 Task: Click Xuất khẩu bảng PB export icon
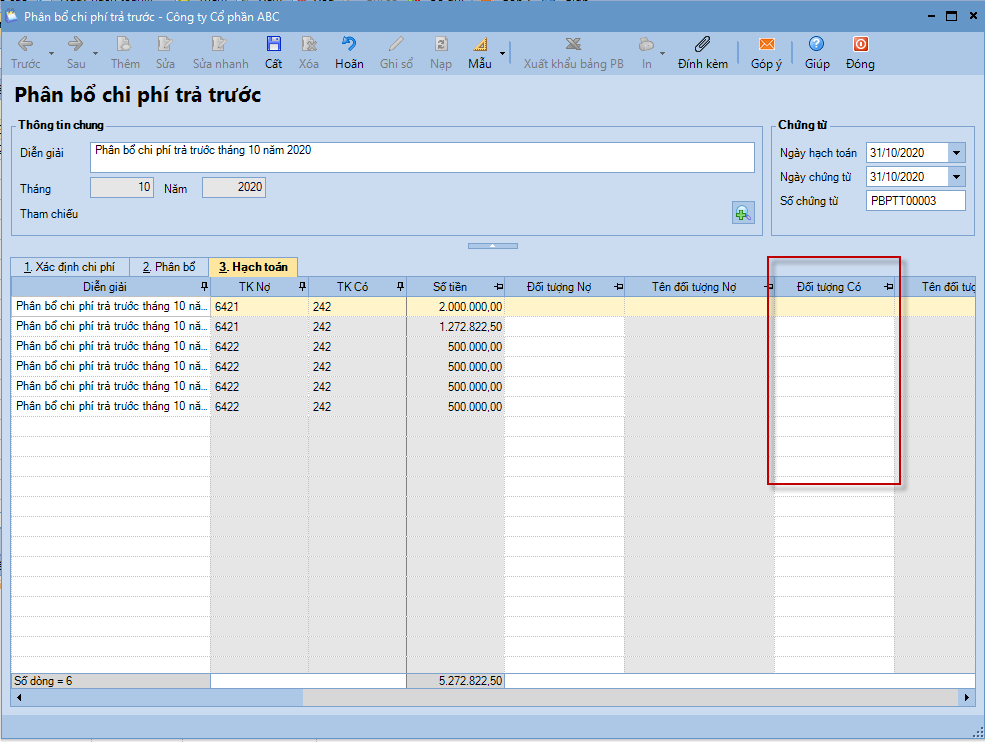574,52
